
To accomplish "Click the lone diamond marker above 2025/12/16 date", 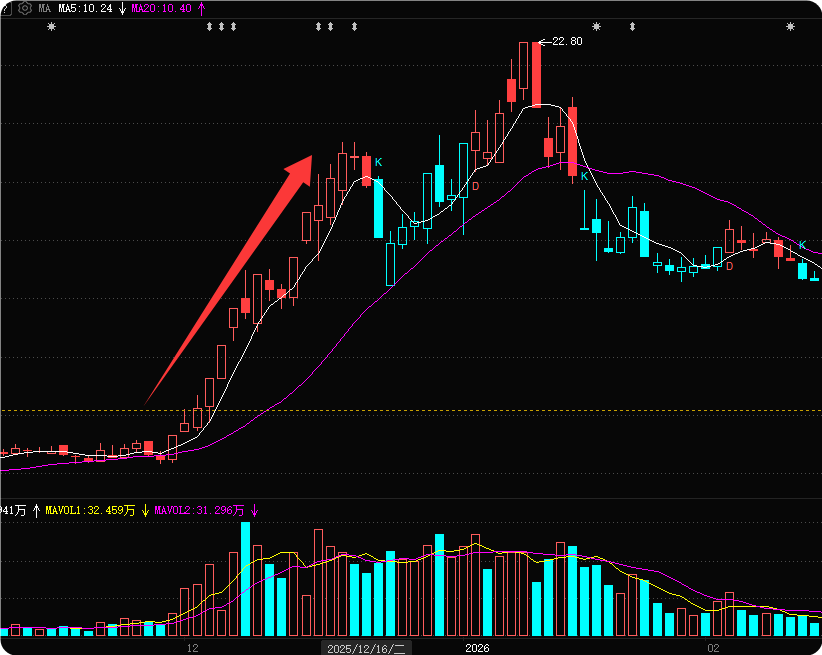I will click(x=354, y=26).
